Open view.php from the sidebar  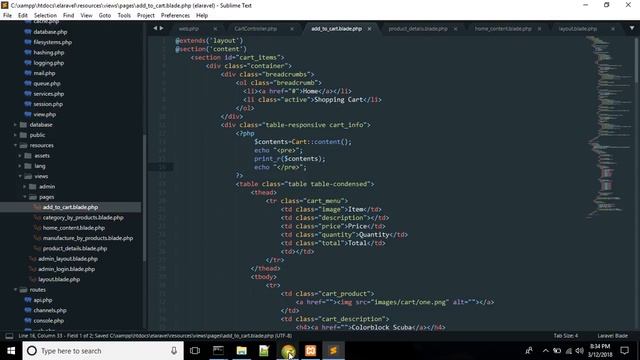pyautogui.click(x=44, y=114)
